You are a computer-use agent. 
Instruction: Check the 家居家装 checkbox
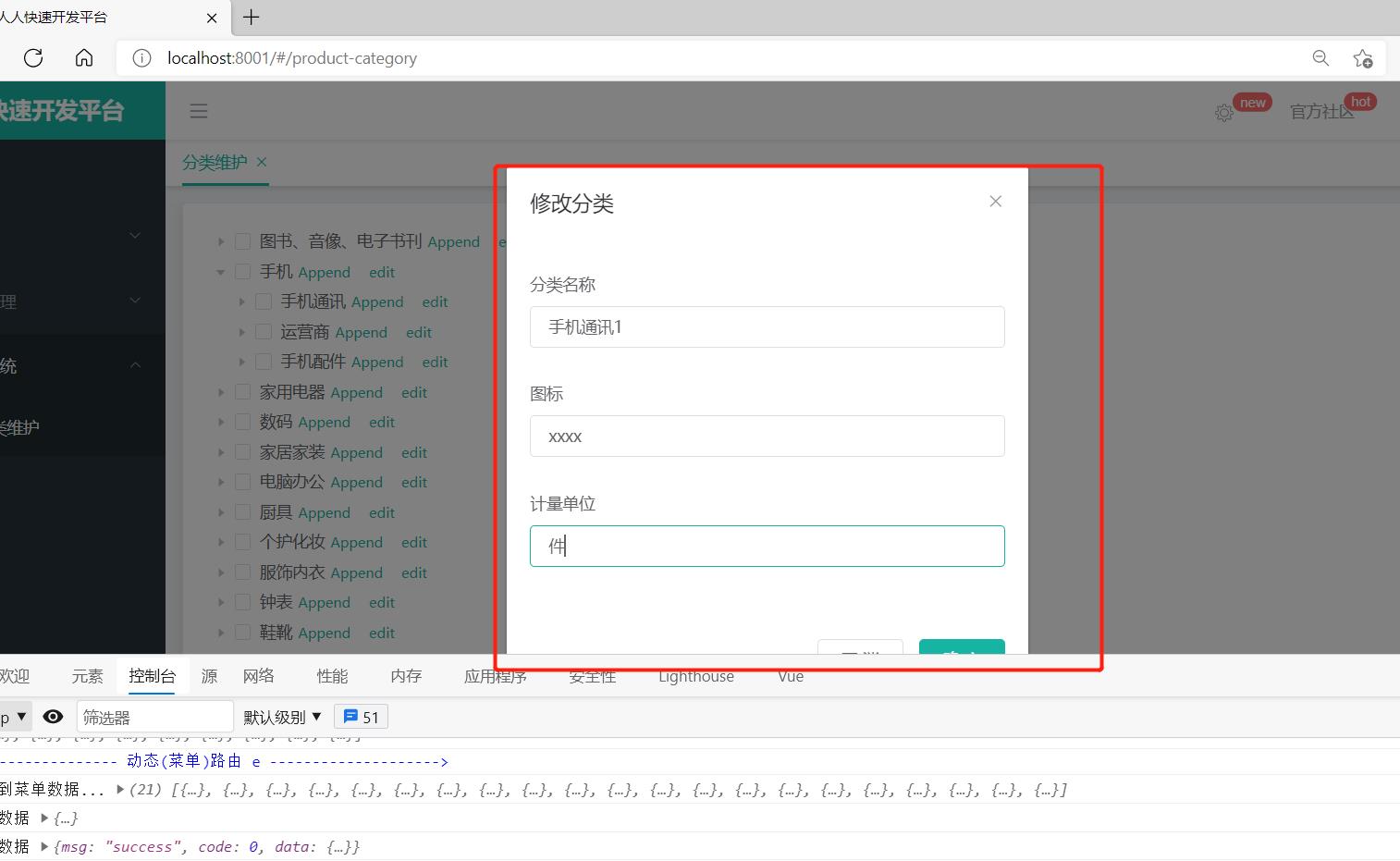point(243,452)
